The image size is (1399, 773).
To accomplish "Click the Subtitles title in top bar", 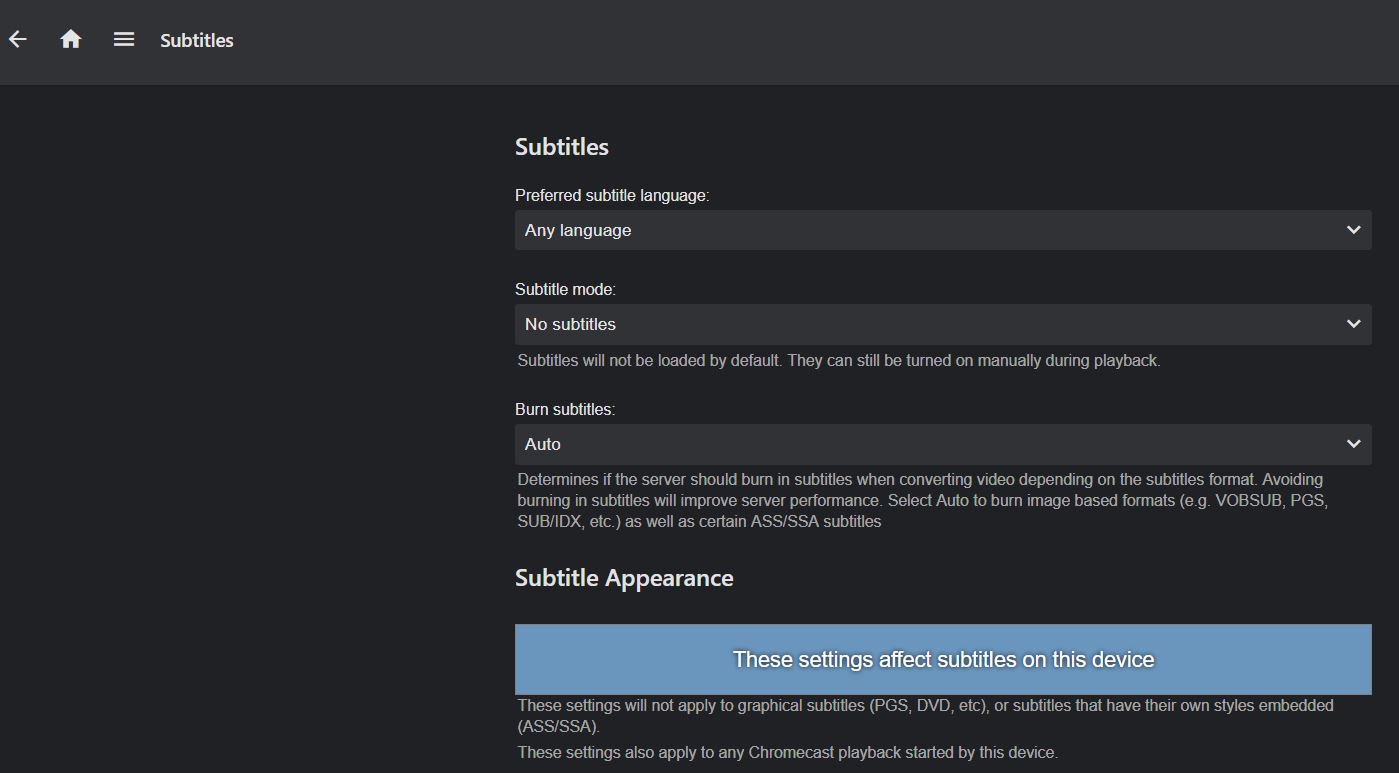I will pos(197,41).
